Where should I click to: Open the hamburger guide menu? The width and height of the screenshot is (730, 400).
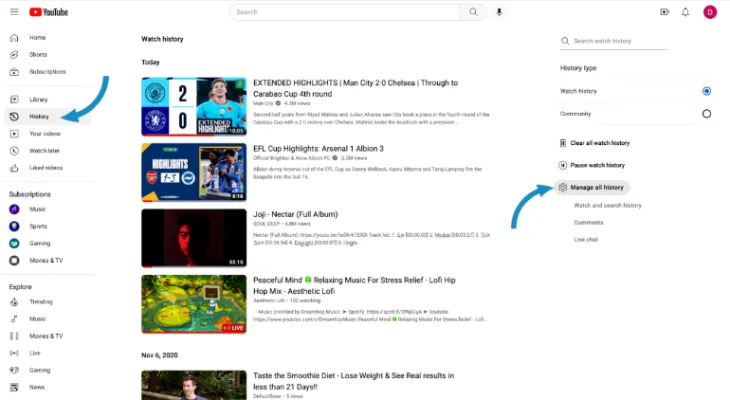click(14, 12)
